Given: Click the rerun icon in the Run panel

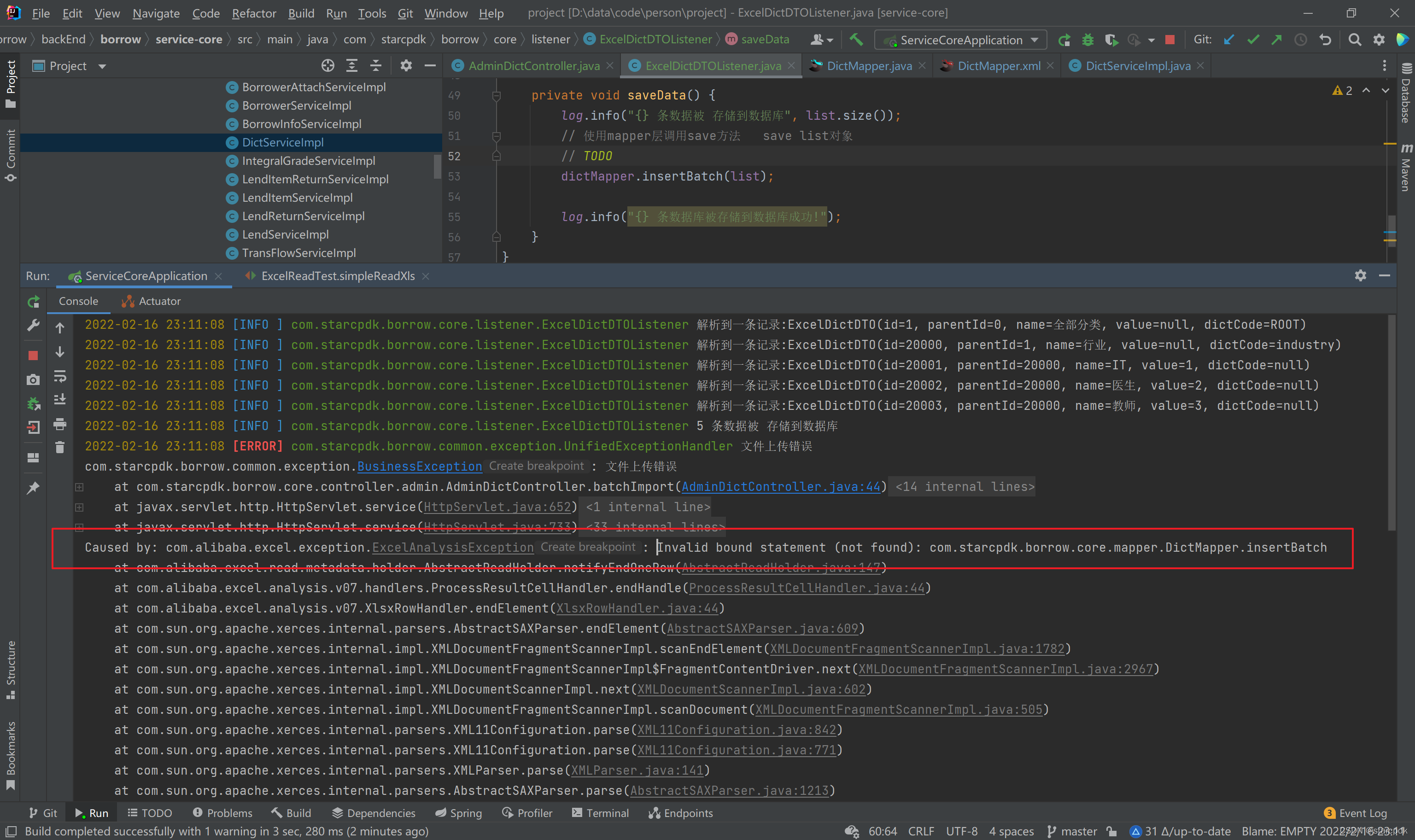Looking at the screenshot, I should pos(33,302).
